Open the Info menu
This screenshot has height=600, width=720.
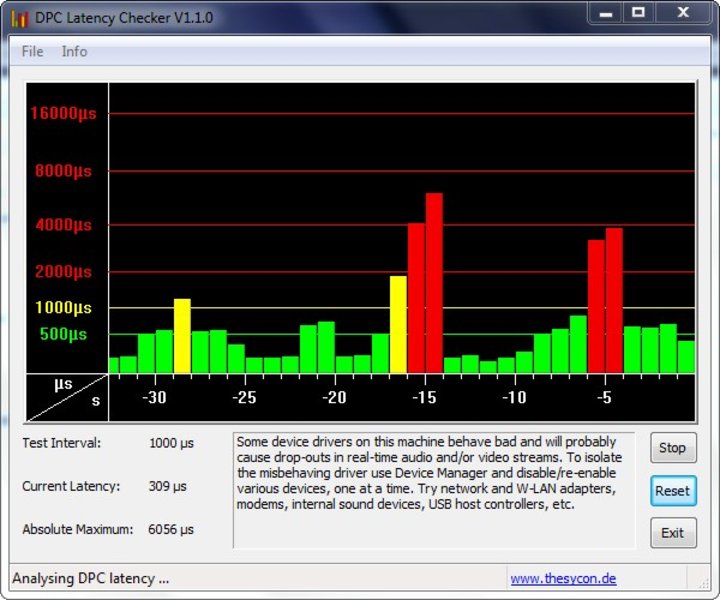click(x=74, y=51)
